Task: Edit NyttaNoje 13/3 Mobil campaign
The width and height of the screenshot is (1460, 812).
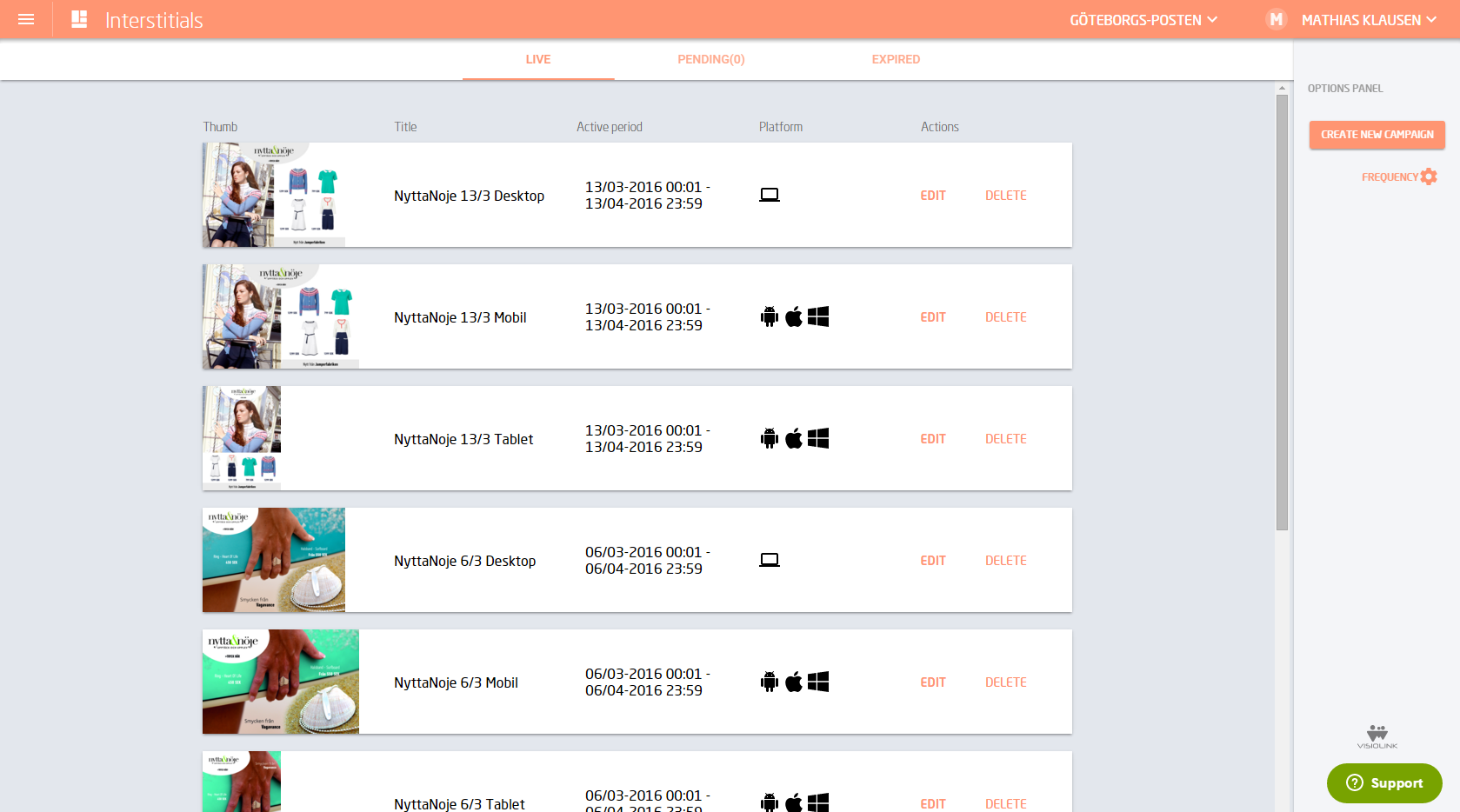Action: click(x=933, y=317)
